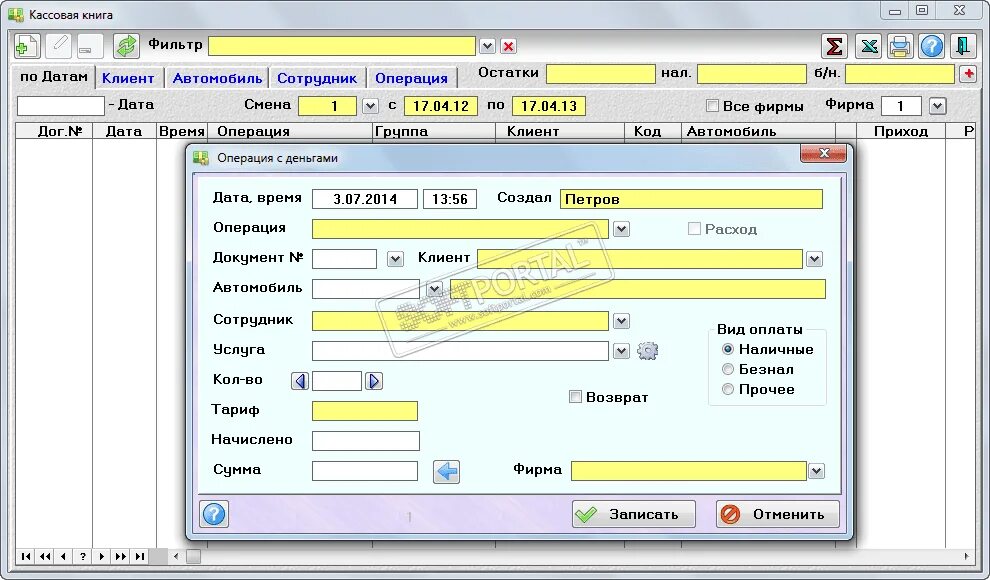Screen dimensions: 990x580
Task: Expand the Операция dropdown in dialog
Action: pos(621,228)
